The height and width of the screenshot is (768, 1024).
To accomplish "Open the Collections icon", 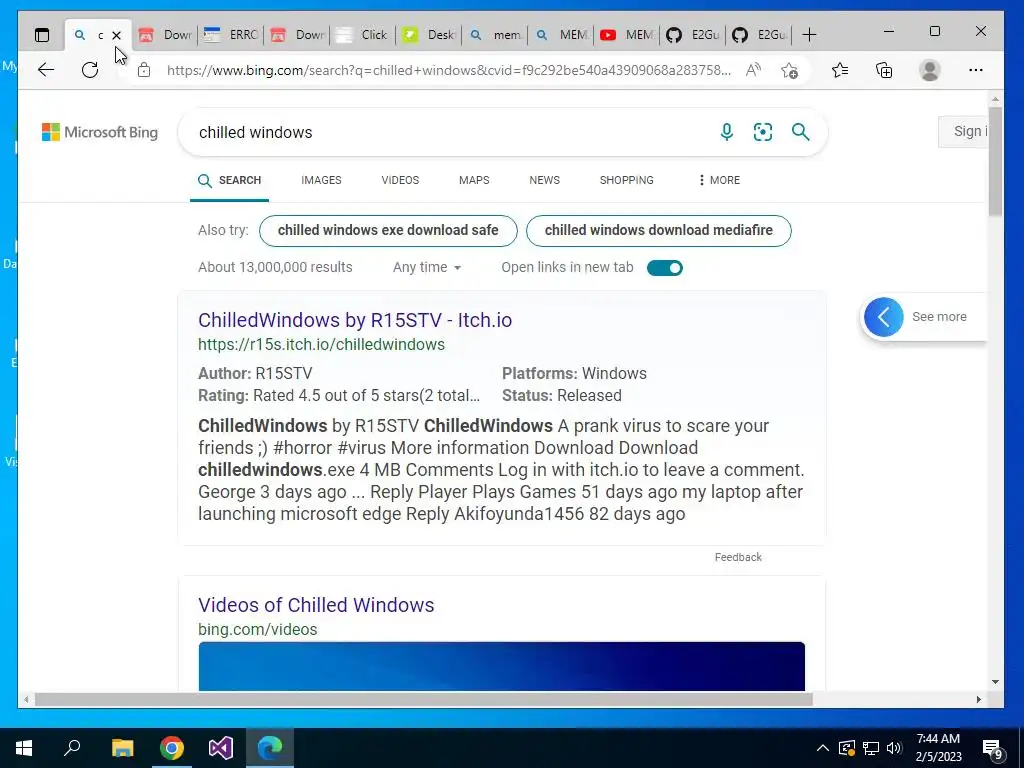I will 884,70.
